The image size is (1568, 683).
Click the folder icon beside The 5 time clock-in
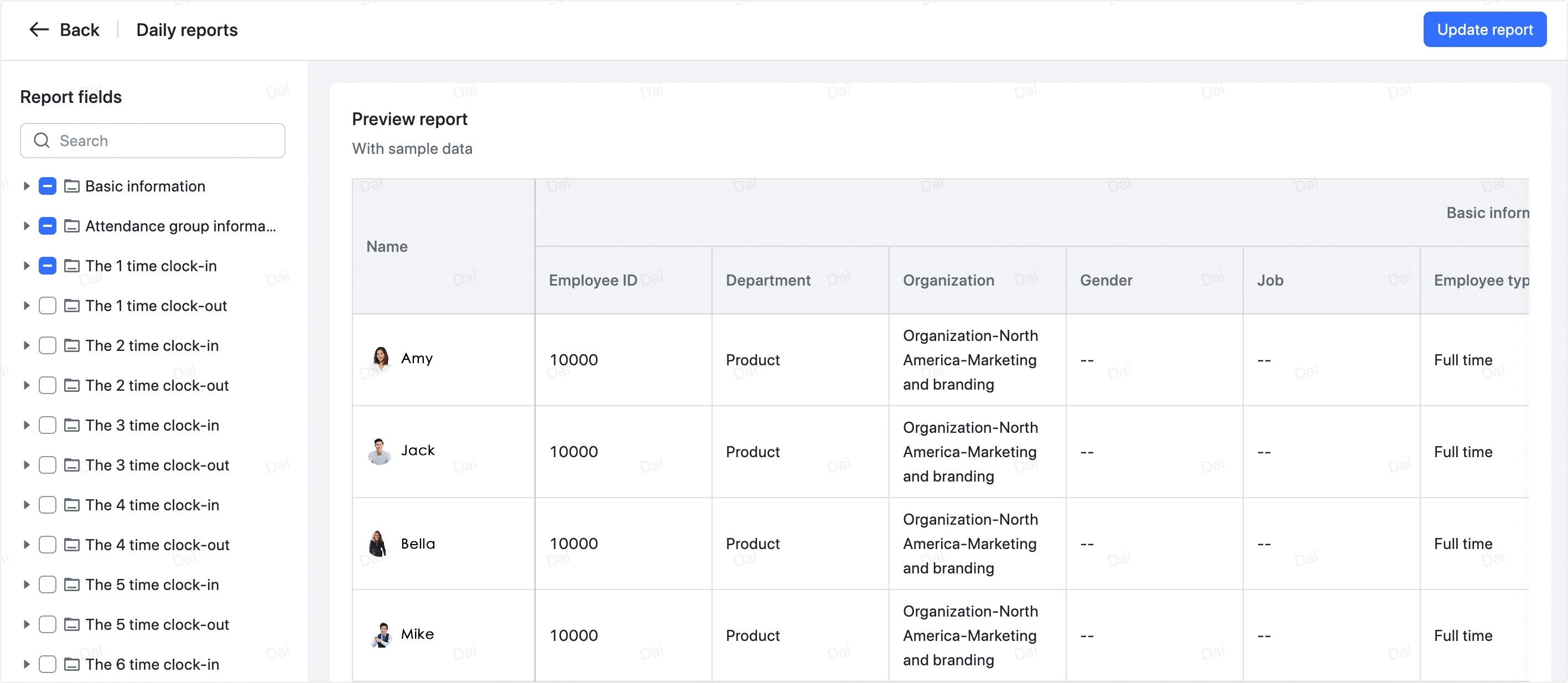71,584
